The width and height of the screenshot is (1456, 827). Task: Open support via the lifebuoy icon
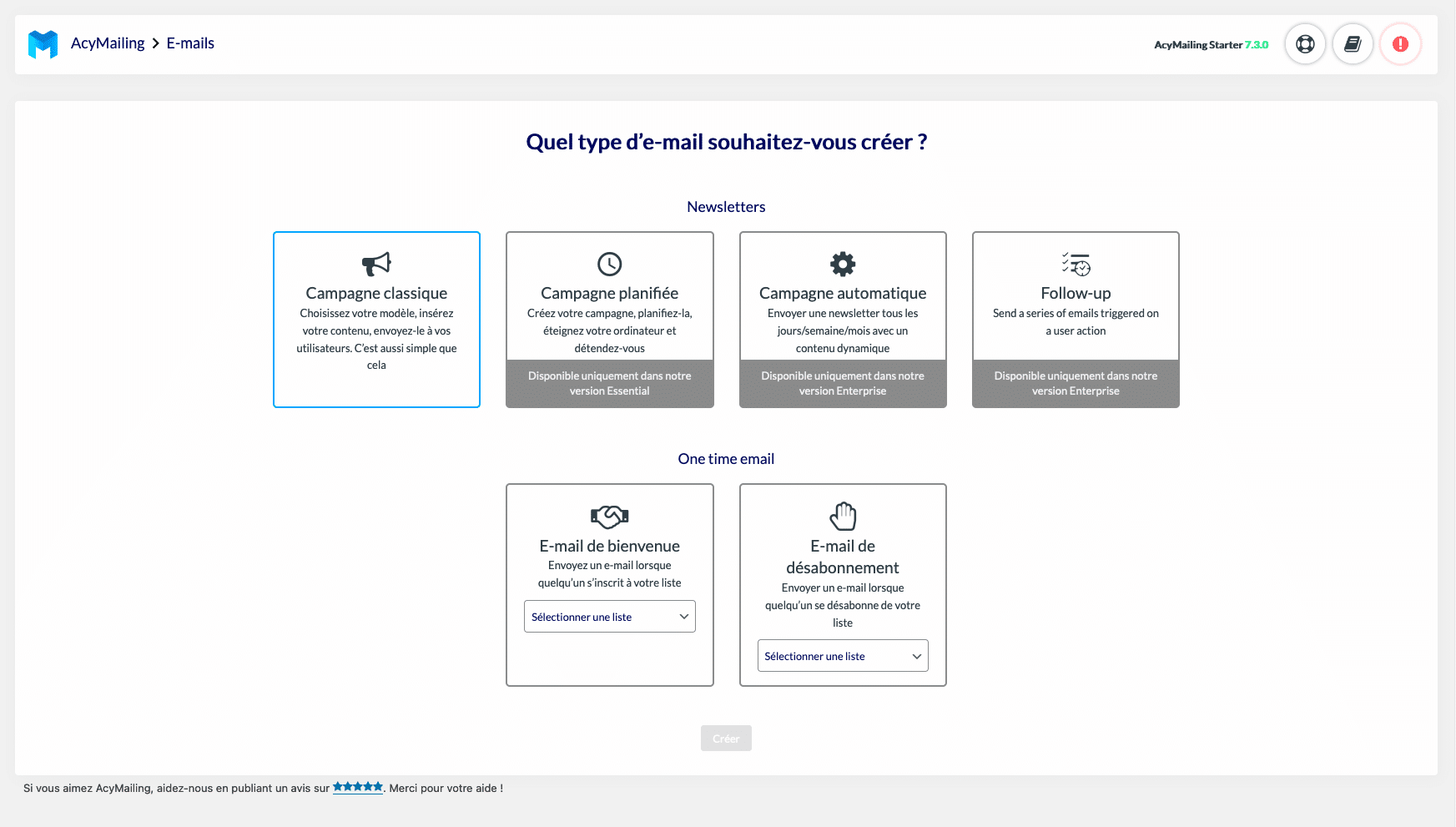(1305, 43)
